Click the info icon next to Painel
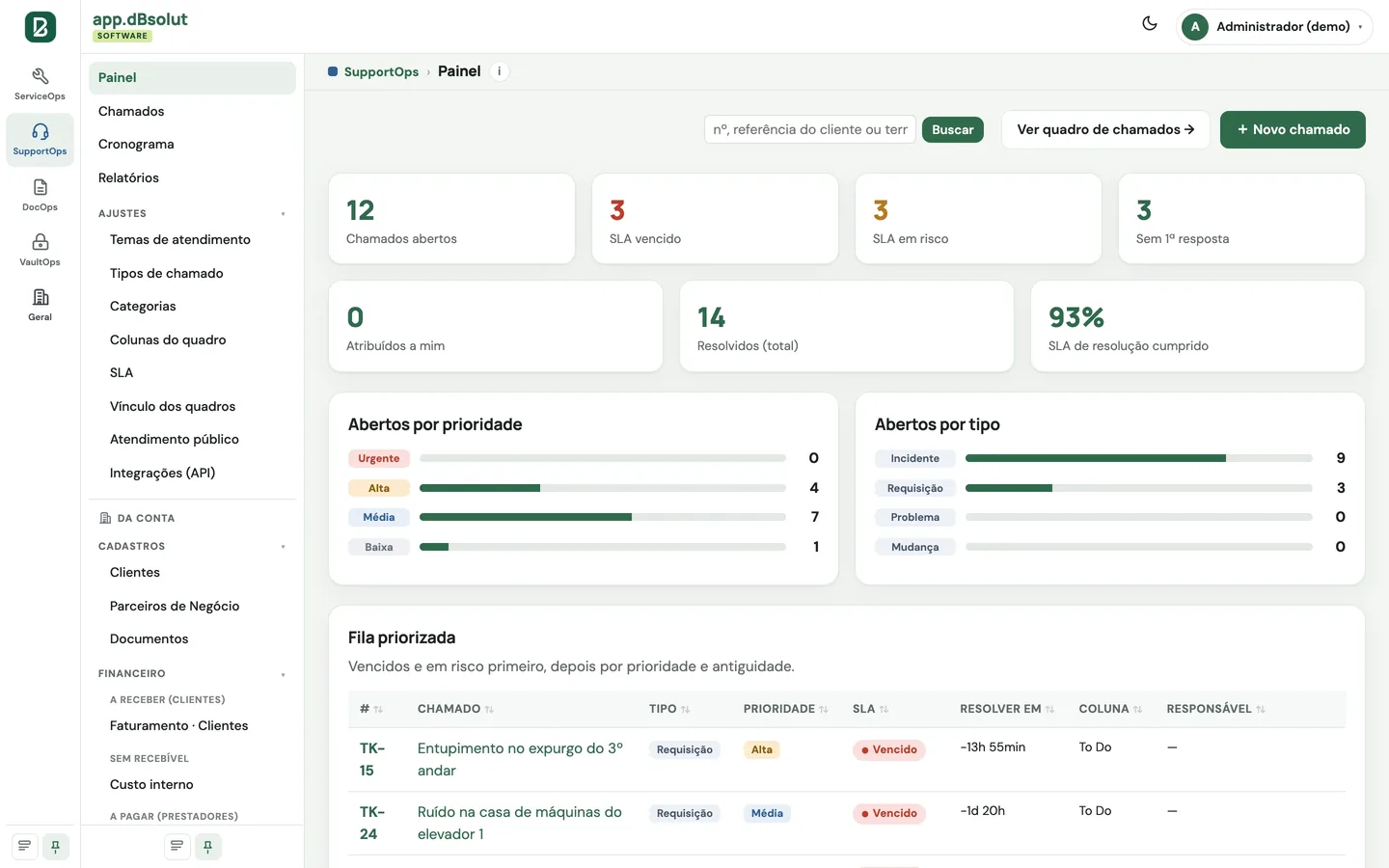The image size is (1389, 868). point(499,71)
